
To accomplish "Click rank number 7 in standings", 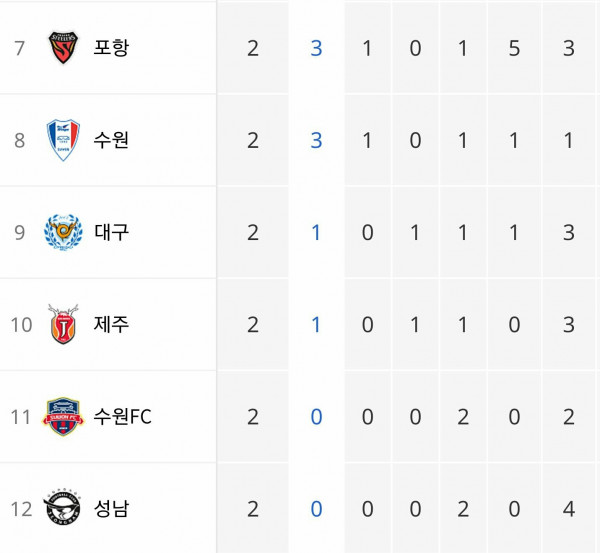I will (20, 48).
